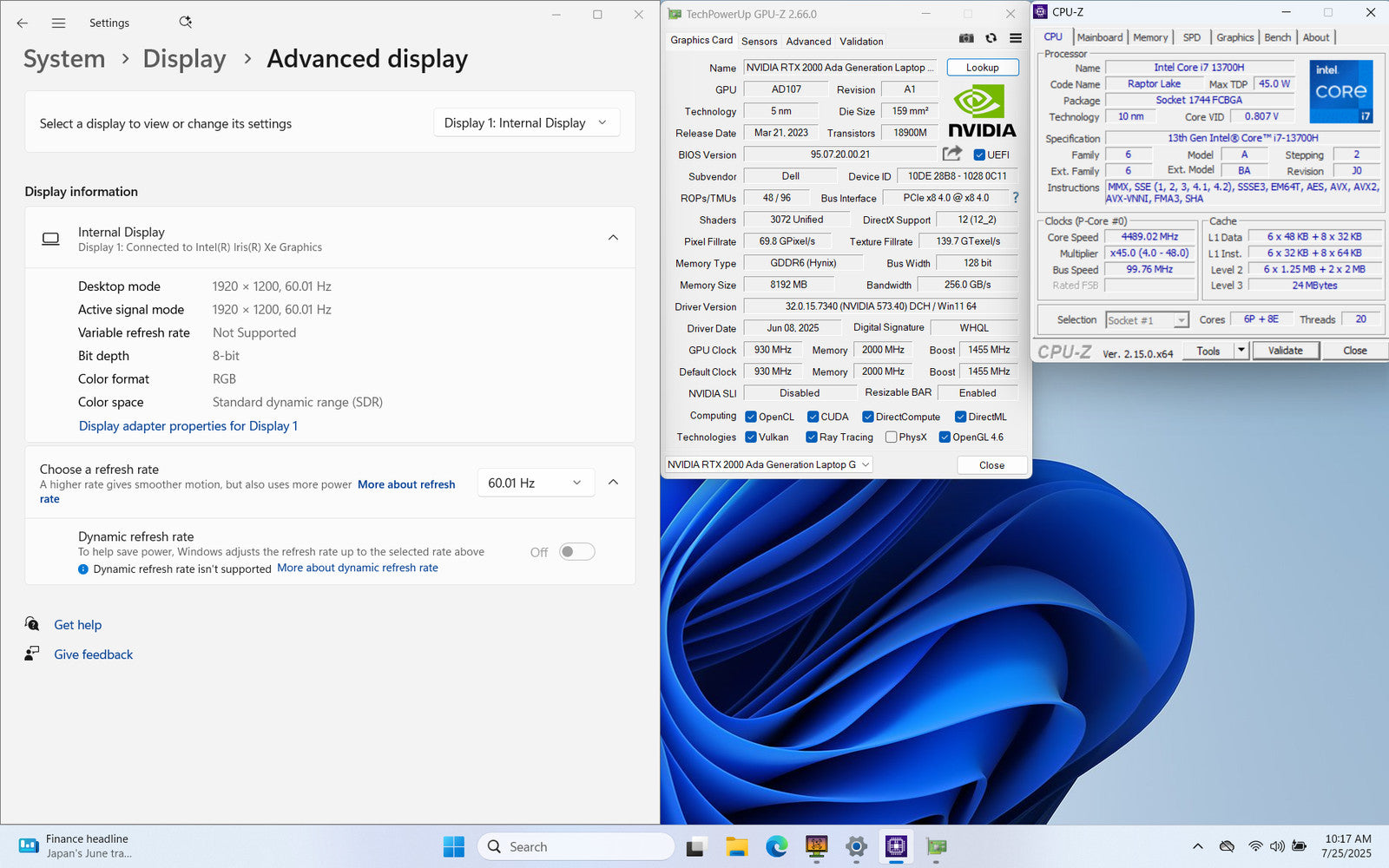Click the GPU-Z refresh icon

(991, 38)
